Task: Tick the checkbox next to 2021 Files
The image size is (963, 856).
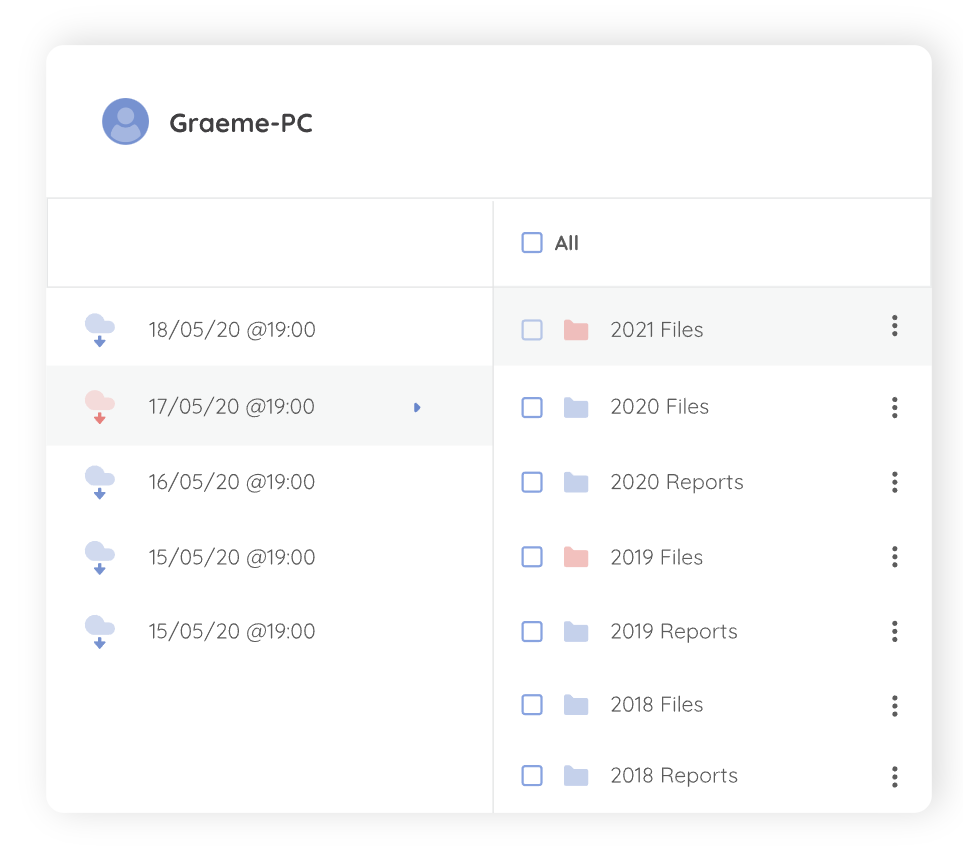Action: click(x=532, y=329)
